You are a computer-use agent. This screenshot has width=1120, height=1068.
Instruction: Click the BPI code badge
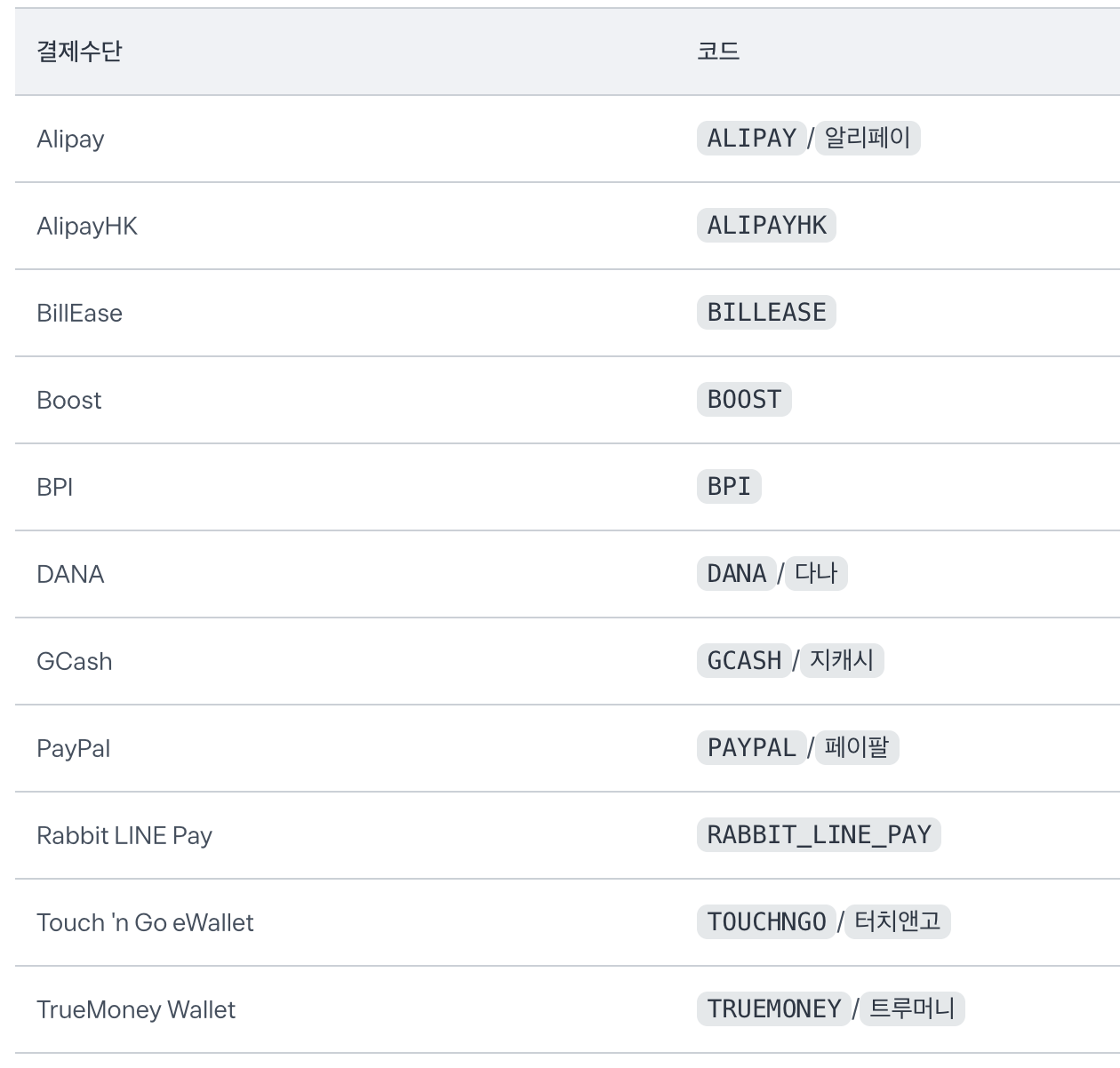(x=729, y=487)
